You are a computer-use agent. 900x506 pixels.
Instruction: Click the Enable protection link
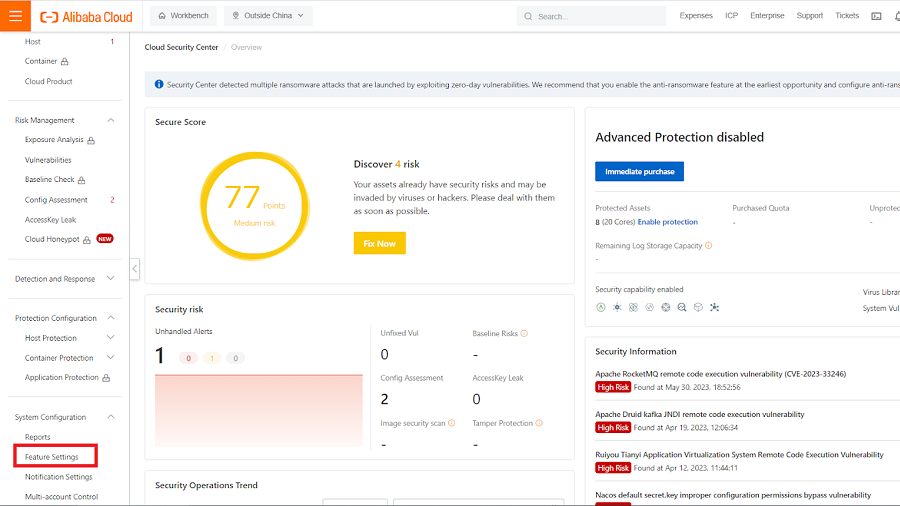pyautogui.click(x=667, y=222)
